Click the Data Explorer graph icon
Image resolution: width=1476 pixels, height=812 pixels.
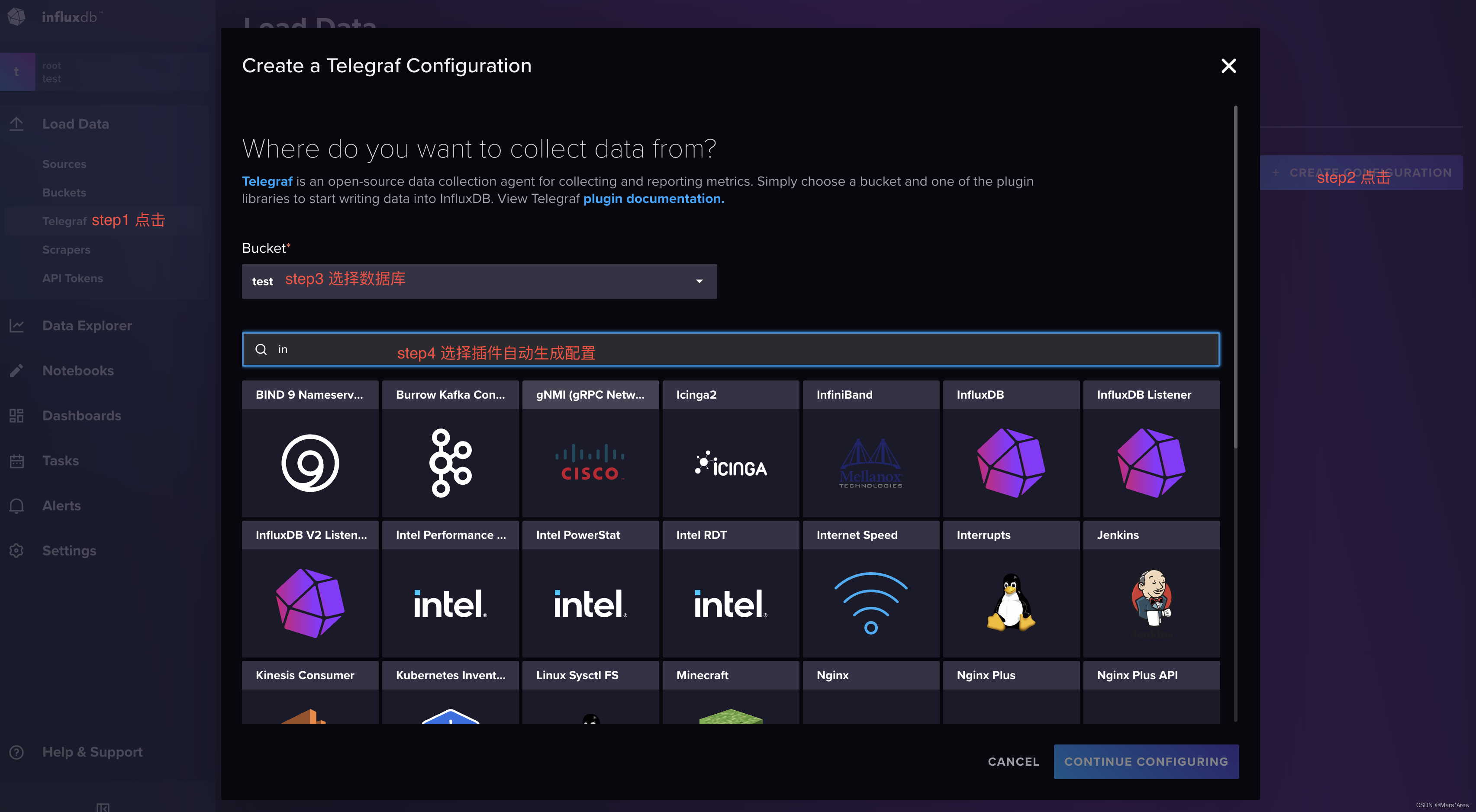click(16, 325)
